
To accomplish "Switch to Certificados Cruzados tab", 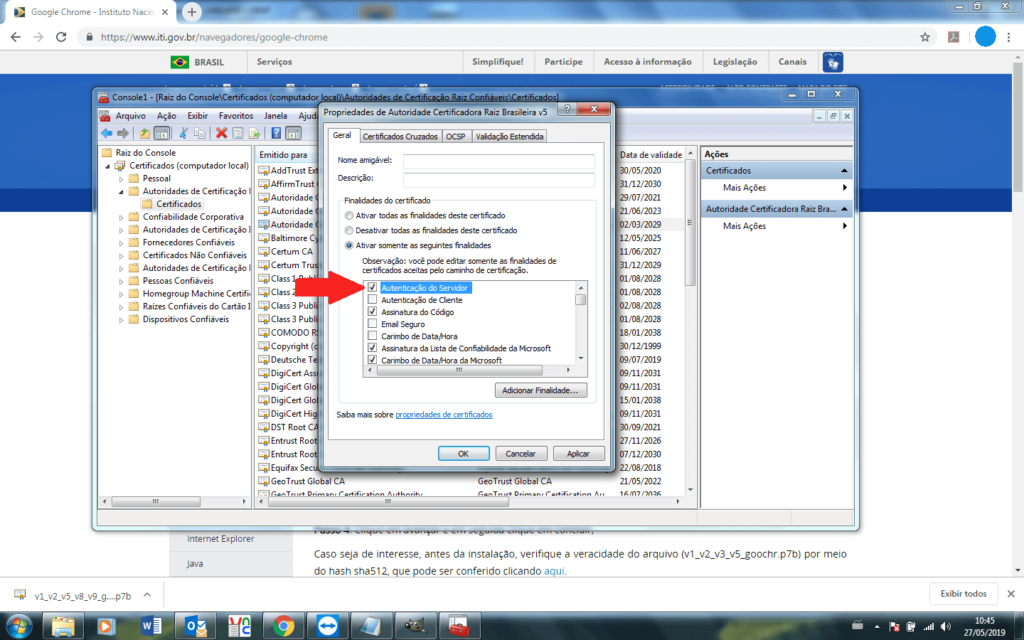I will [400, 136].
